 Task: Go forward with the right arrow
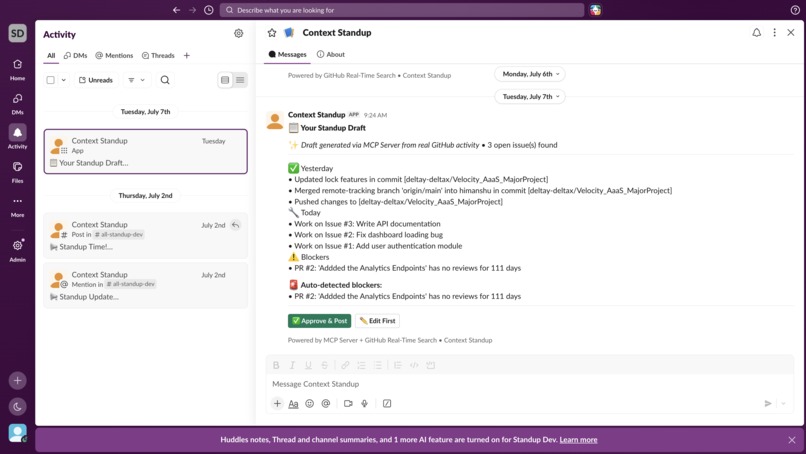click(x=192, y=10)
